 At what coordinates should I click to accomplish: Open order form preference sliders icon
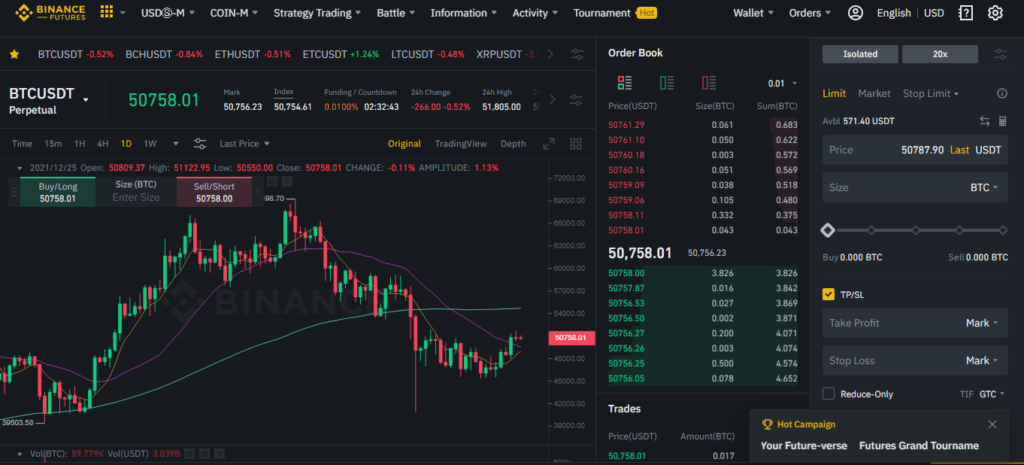pyautogui.click(x=1000, y=54)
